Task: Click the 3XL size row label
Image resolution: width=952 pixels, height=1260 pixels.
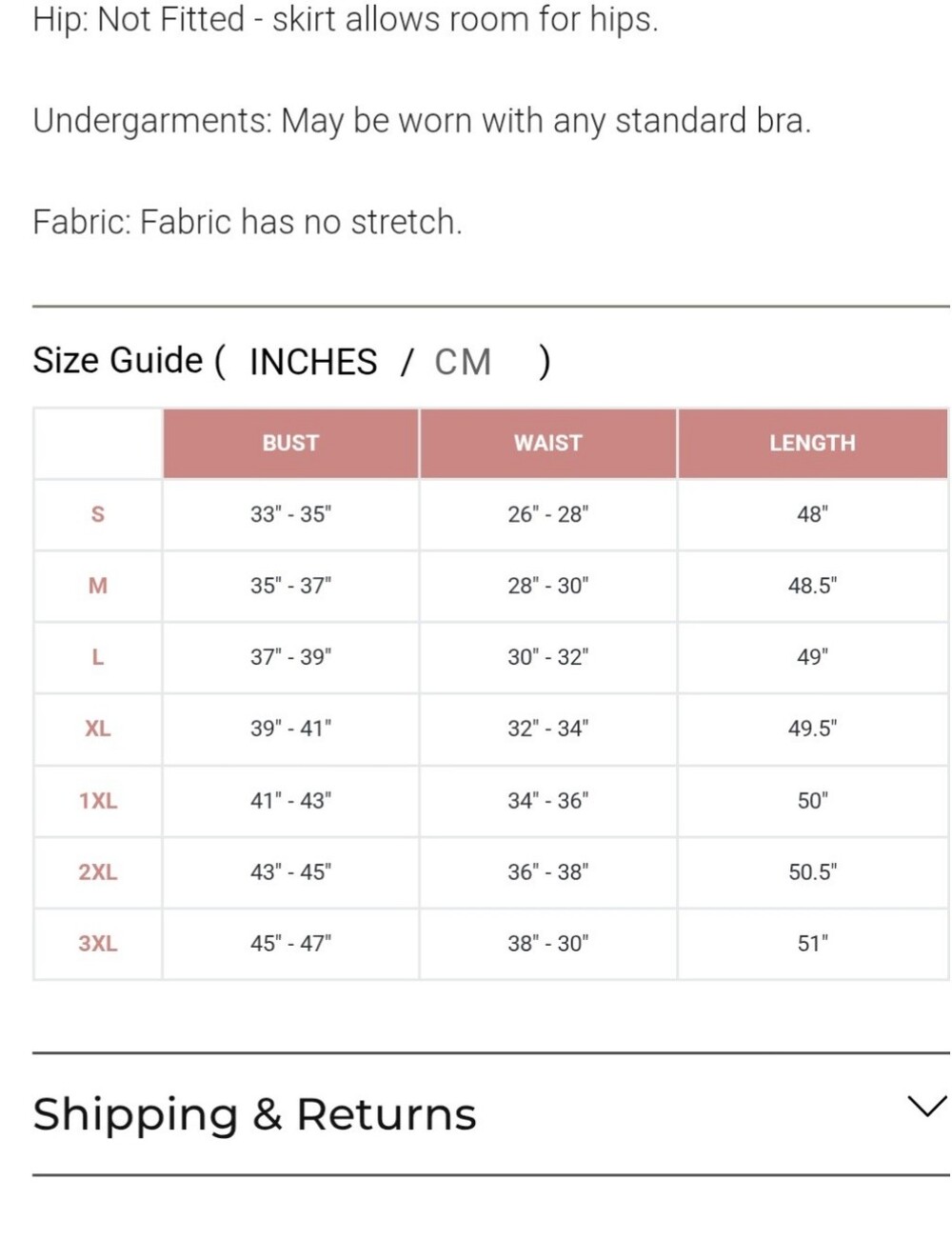Action: point(97,944)
